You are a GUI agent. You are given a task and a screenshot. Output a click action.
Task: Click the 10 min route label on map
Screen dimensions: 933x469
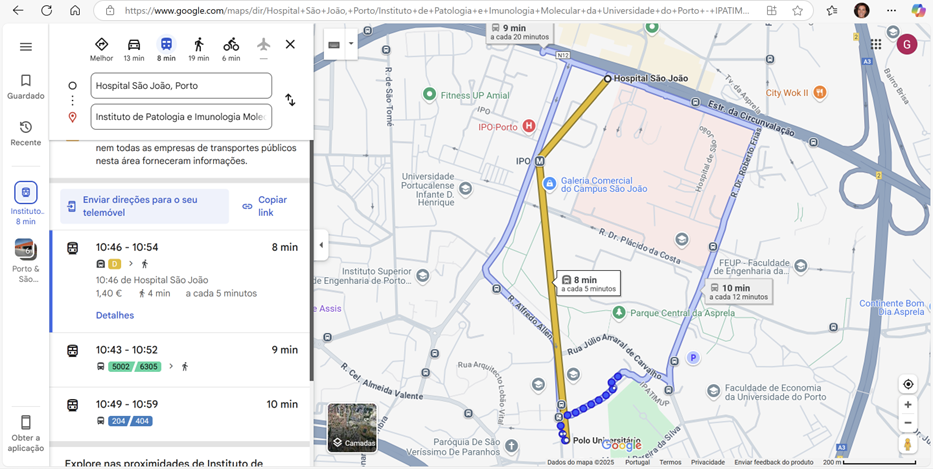coord(739,291)
